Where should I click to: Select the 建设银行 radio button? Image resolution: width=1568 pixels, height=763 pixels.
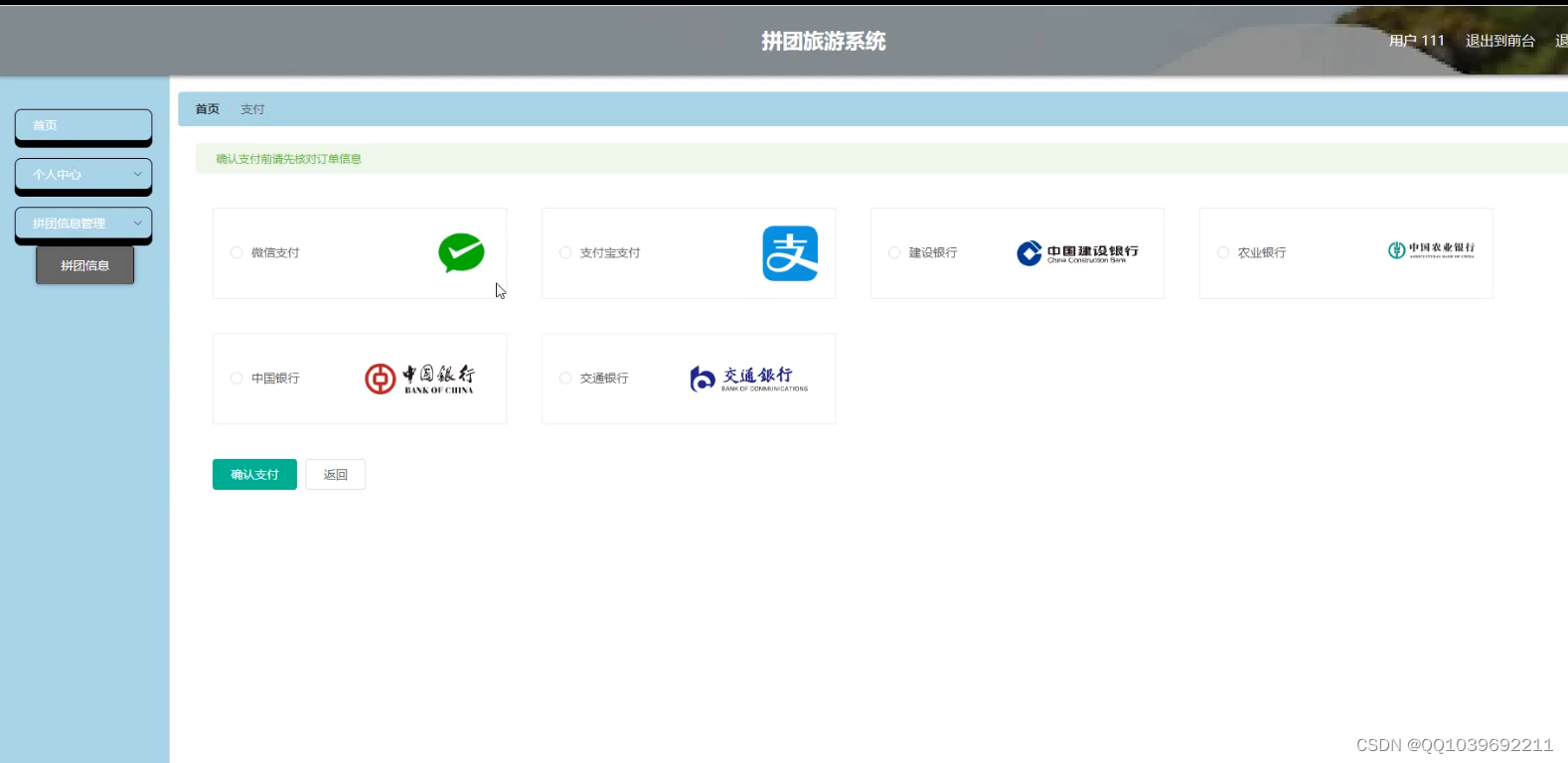[894, 252]
